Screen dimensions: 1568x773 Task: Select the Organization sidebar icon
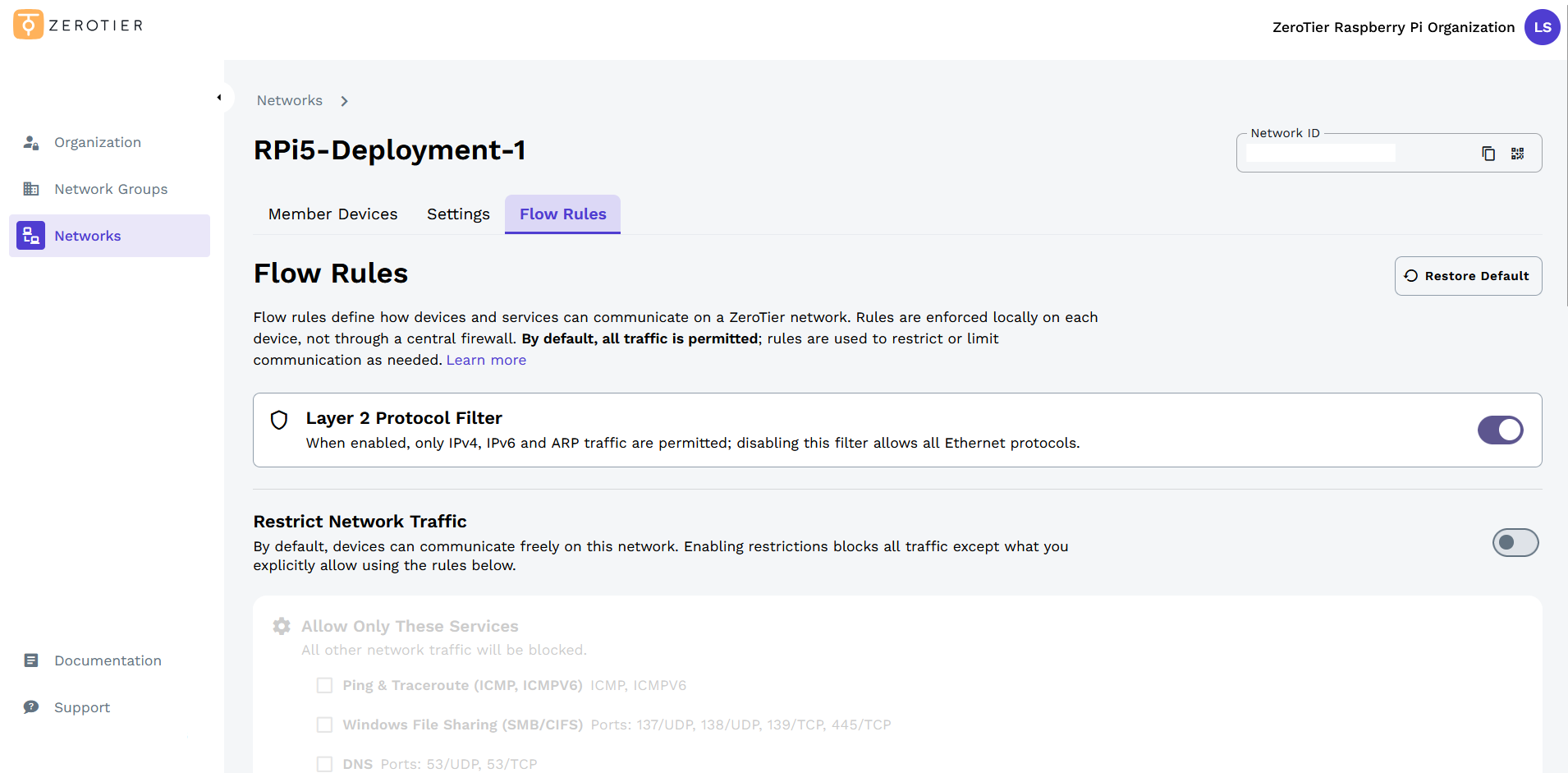(x=31, y=142)
